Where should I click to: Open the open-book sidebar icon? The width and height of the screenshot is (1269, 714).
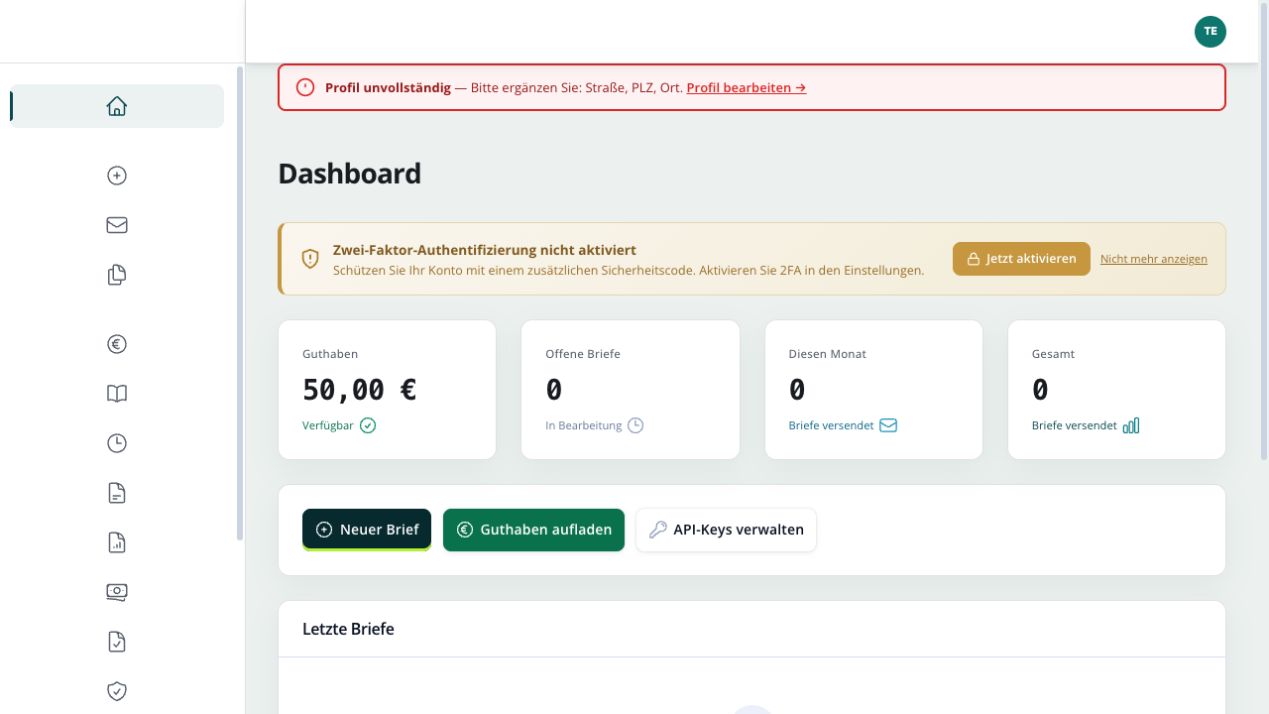coord(117,394)
